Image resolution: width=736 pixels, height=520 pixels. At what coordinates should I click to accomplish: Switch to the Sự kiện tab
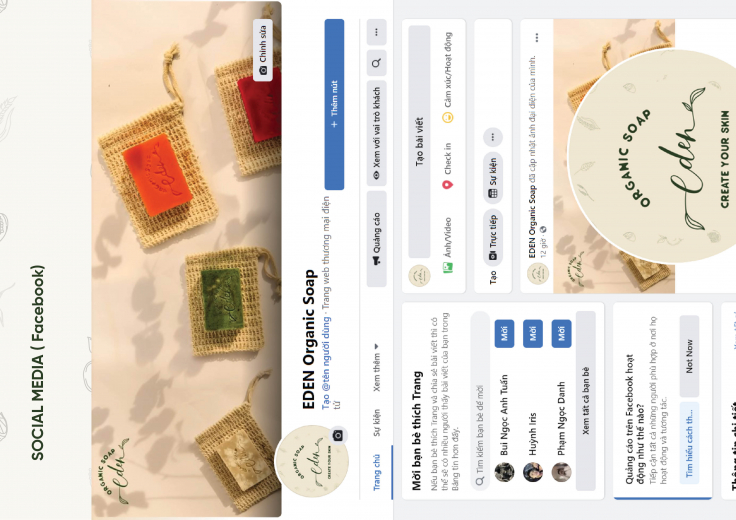tap(376, 423)
